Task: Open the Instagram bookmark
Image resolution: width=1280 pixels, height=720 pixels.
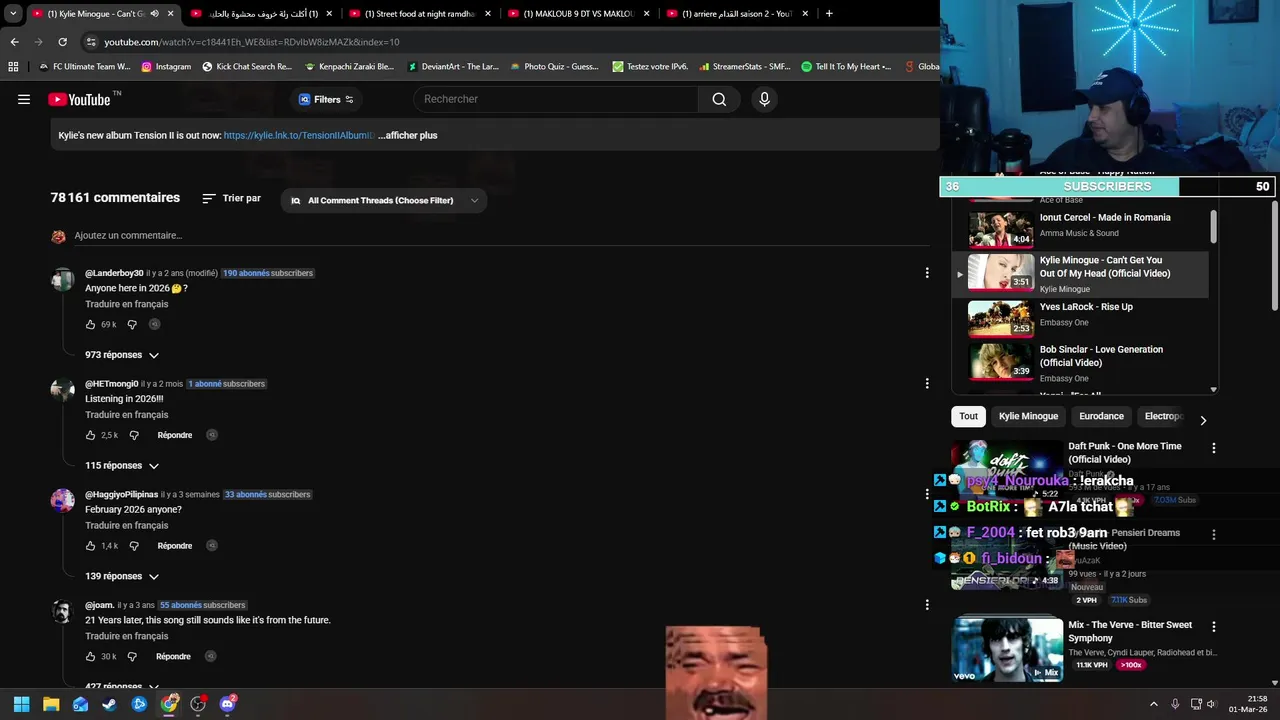Action: point(166,66)
